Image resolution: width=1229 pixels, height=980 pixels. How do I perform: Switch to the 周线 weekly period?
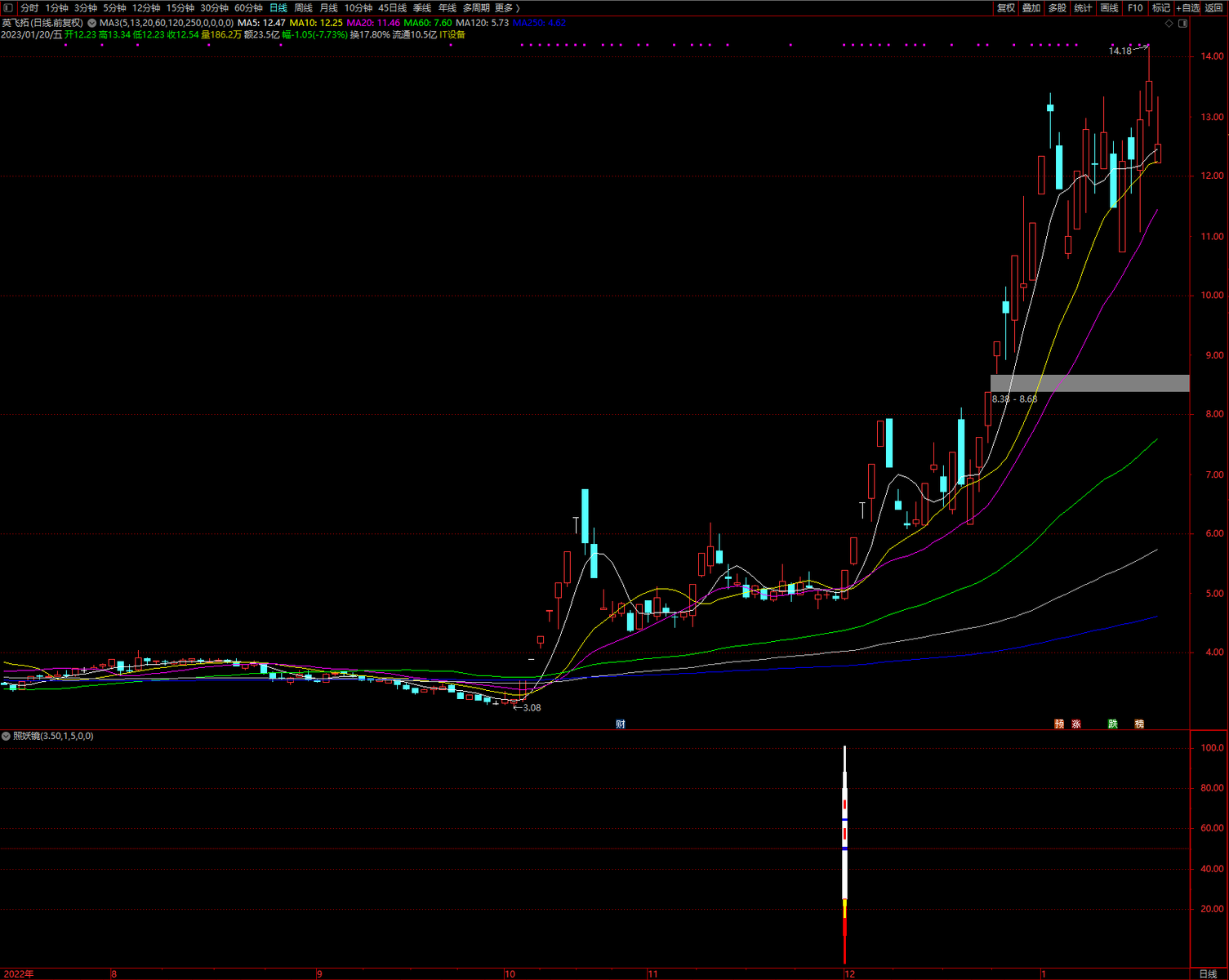(x=303, y=8)
